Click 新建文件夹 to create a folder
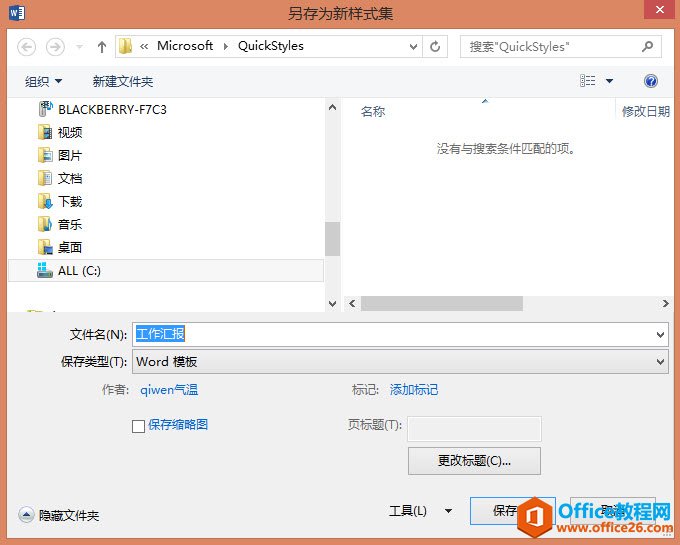 [x=123, y=81]
